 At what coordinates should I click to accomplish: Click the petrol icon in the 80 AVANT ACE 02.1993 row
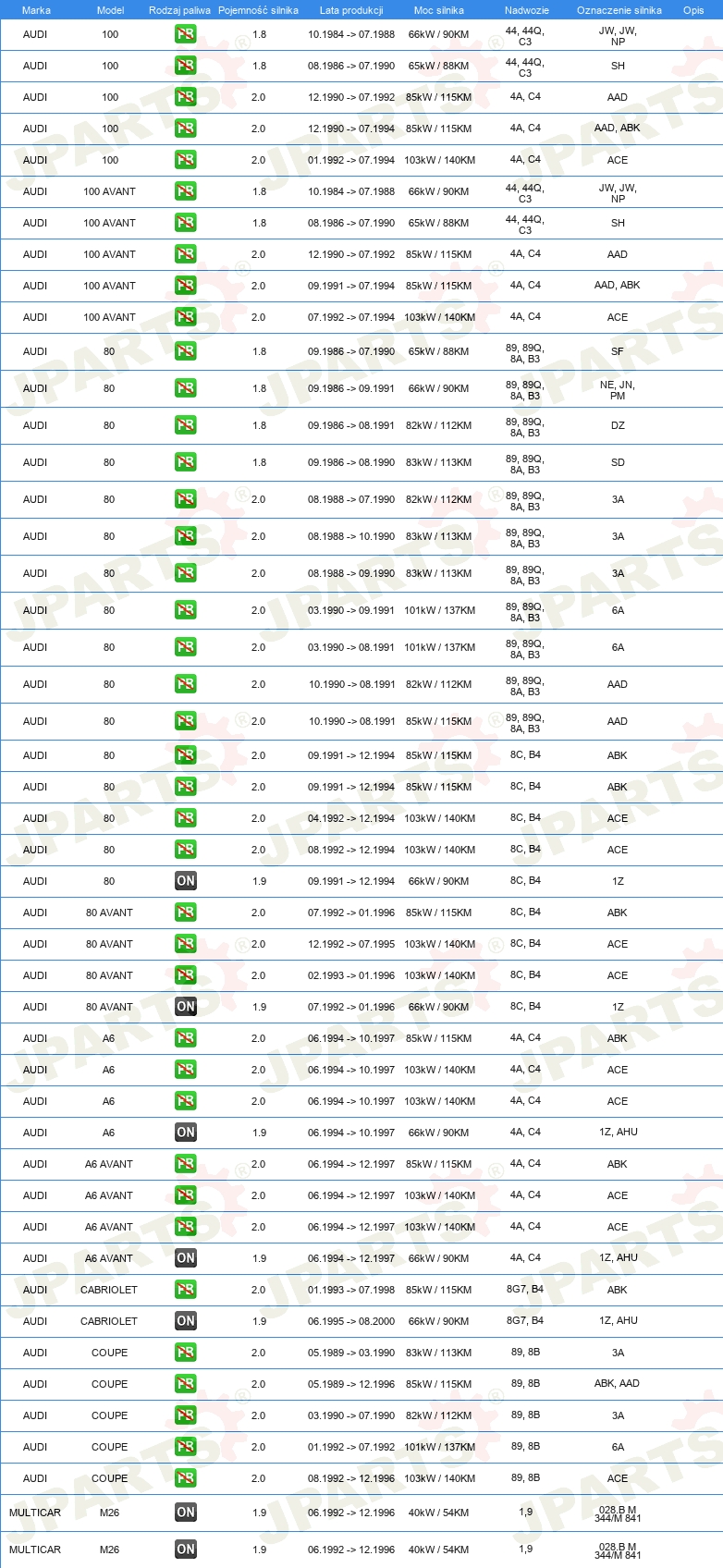point(186,975)
